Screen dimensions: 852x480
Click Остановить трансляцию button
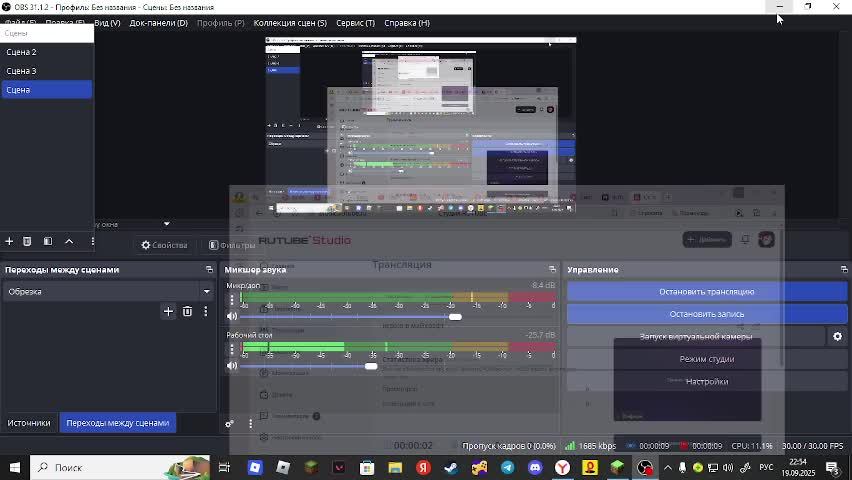[707, 292]
